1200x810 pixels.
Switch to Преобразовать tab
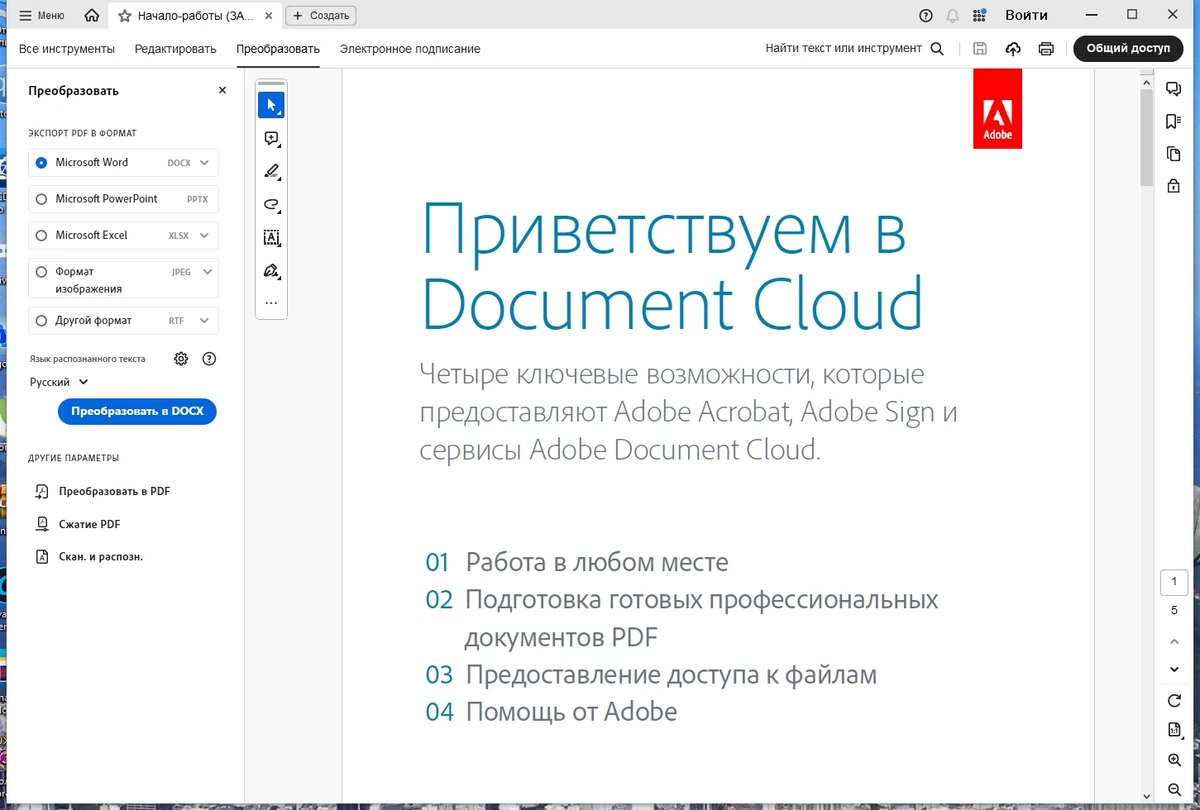pyautogui.click(x=278, y=49)
